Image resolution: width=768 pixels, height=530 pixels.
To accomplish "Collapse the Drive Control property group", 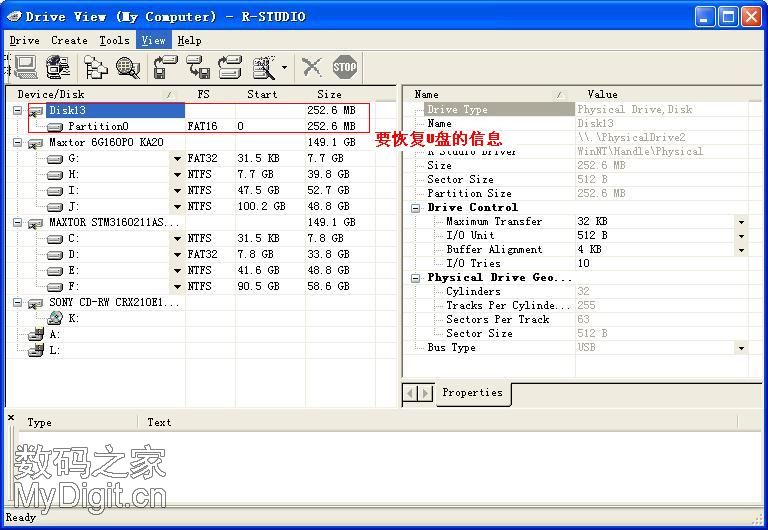I will [x=415, y=208].
